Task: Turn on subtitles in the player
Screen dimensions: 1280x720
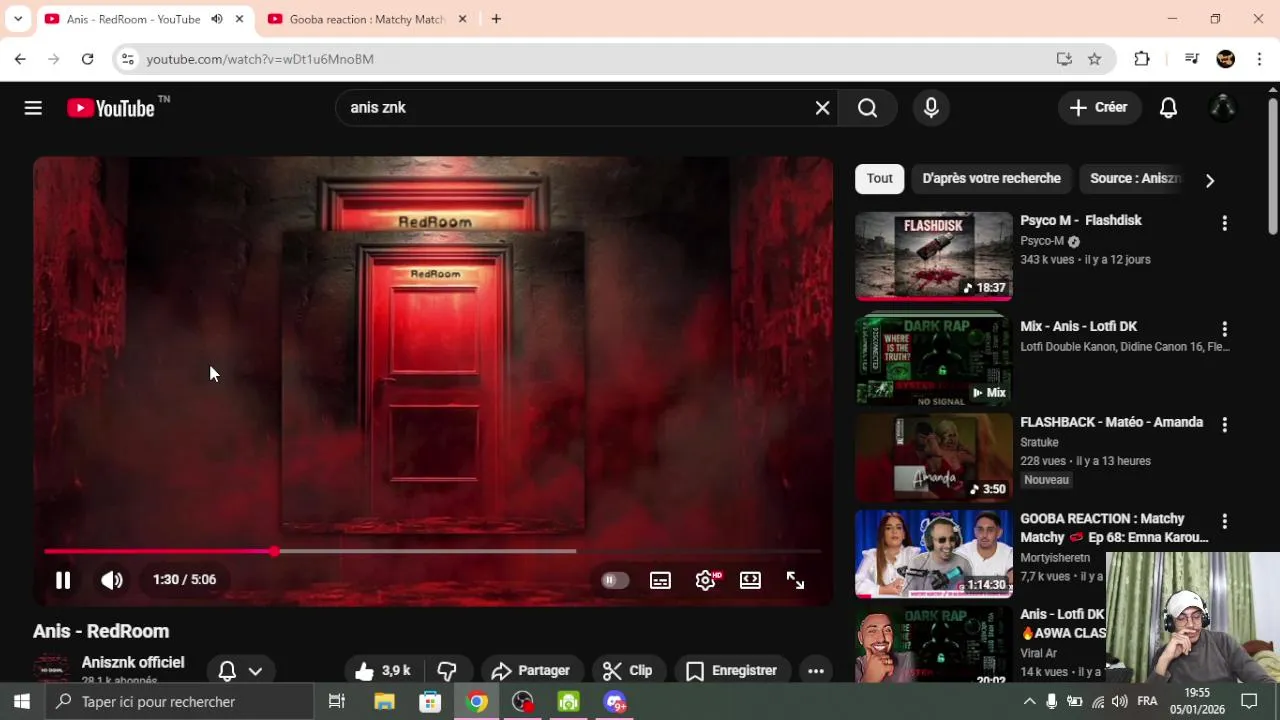Action: 660,580
